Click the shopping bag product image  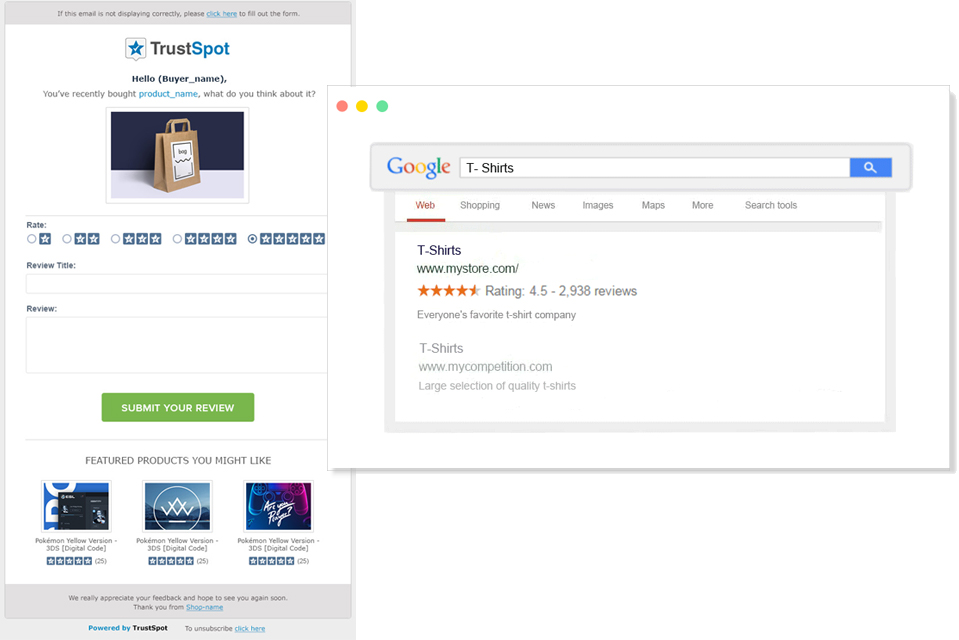tap(177, 155)
